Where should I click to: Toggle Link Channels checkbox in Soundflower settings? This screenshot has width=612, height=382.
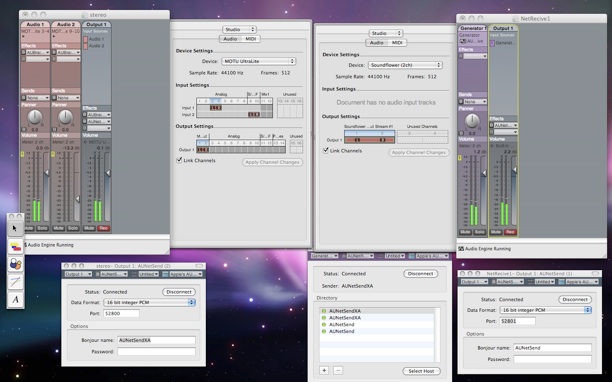click(326, 151)
